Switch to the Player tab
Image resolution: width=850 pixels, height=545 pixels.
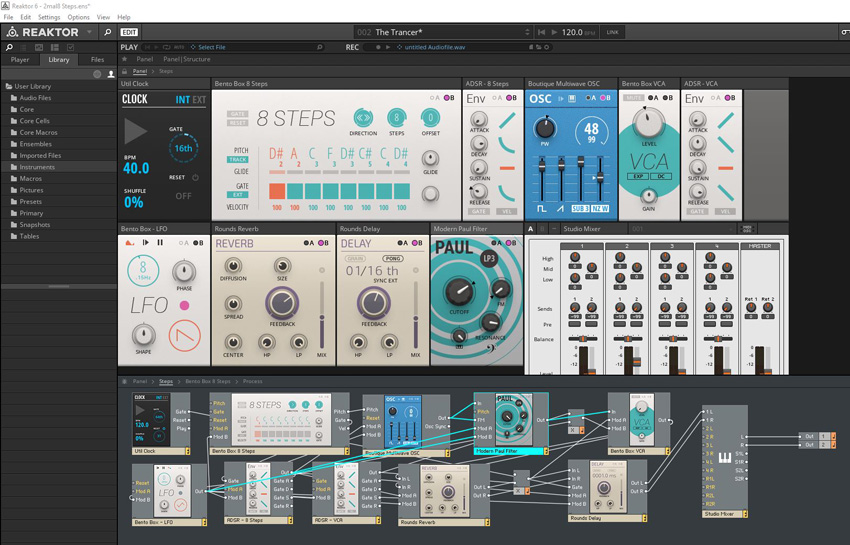20,60
